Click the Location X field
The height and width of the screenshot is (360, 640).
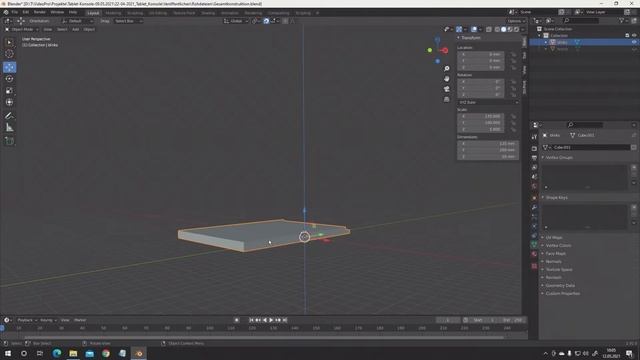coord(481,54)
